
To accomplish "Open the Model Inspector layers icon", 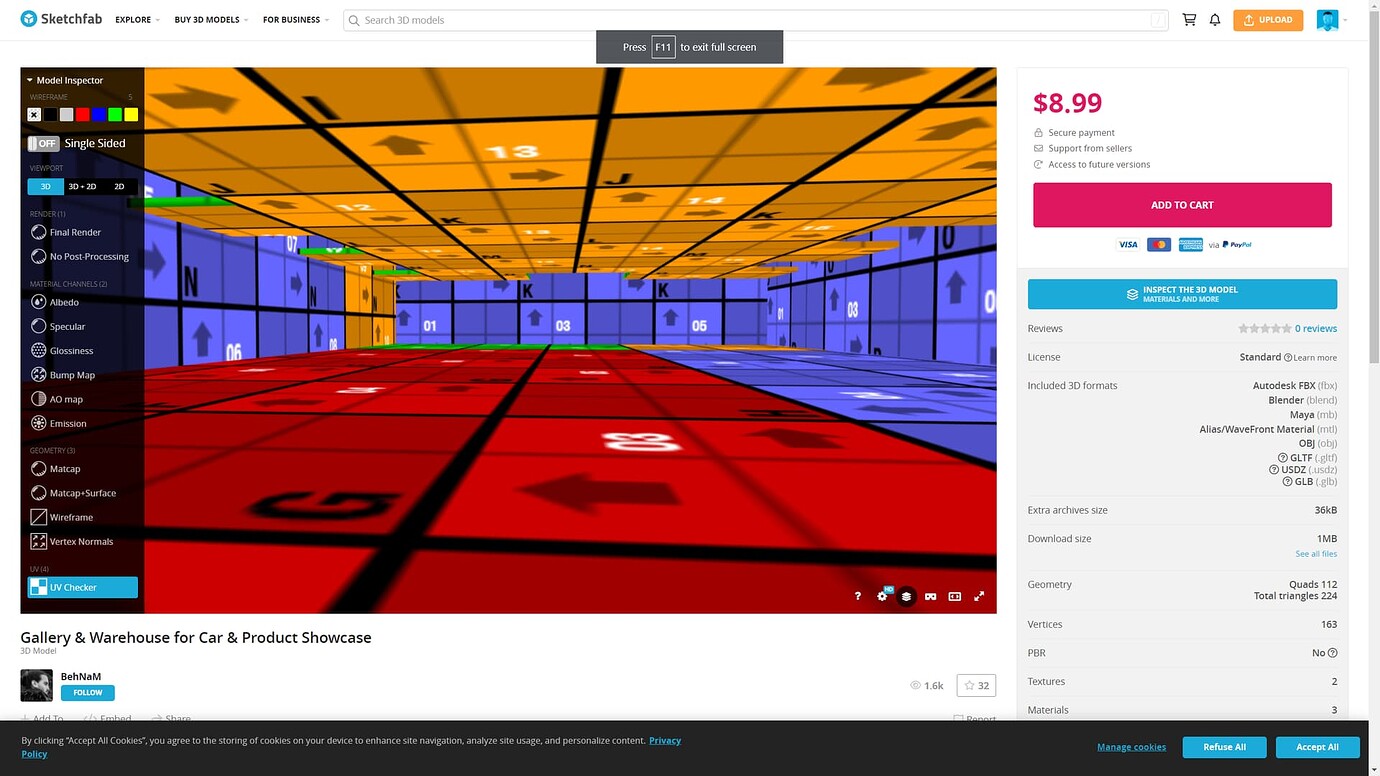I will (x=906, y=596).
